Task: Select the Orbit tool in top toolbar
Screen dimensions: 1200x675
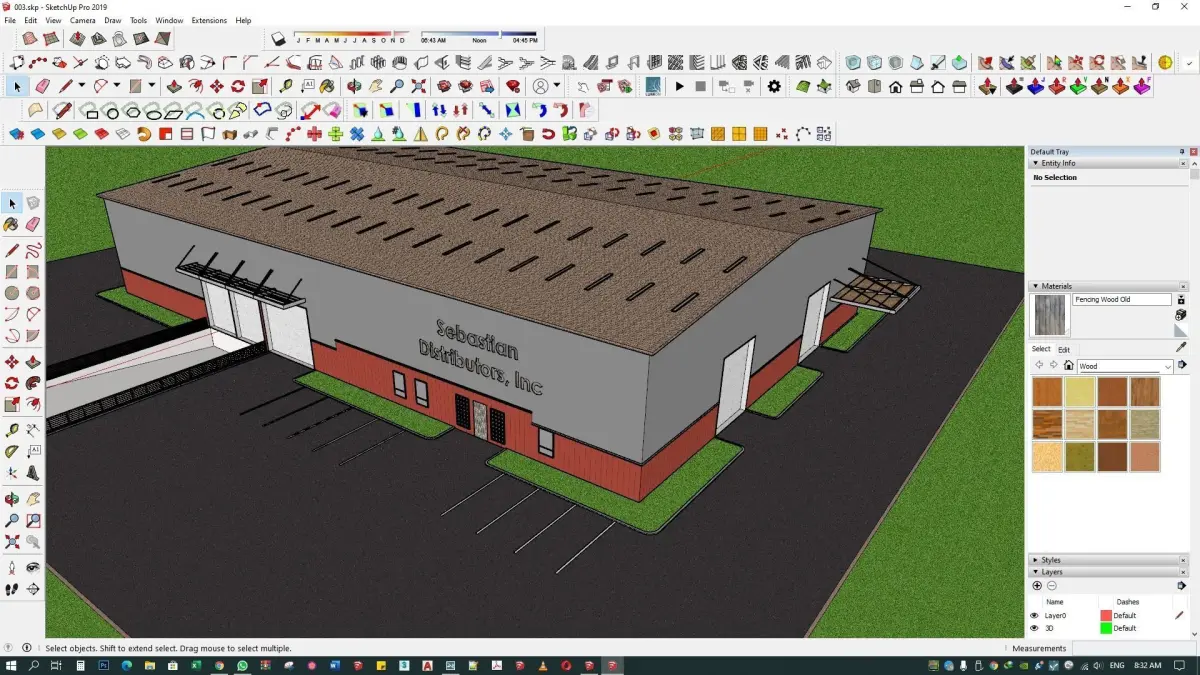Action: click(x=354, y=86)
